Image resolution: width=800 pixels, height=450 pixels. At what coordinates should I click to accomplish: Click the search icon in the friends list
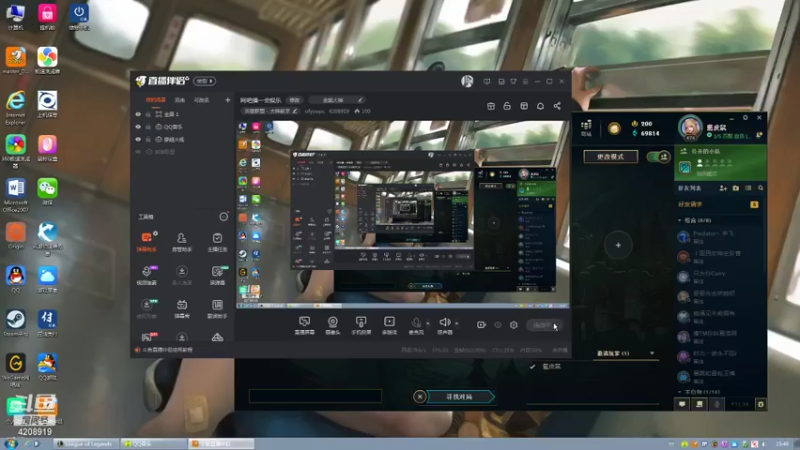pyautogui.click(x=761, y=188)
